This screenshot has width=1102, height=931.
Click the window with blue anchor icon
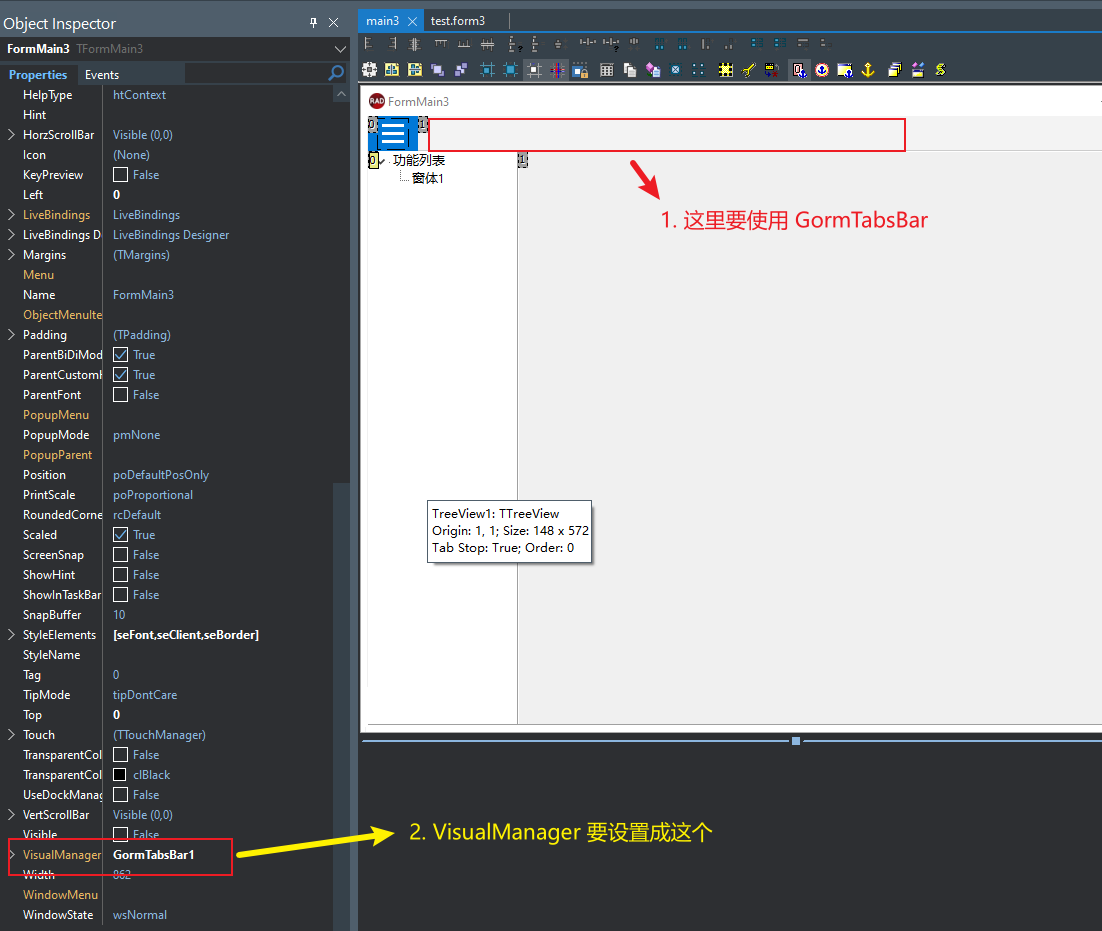tap(845, 70)
